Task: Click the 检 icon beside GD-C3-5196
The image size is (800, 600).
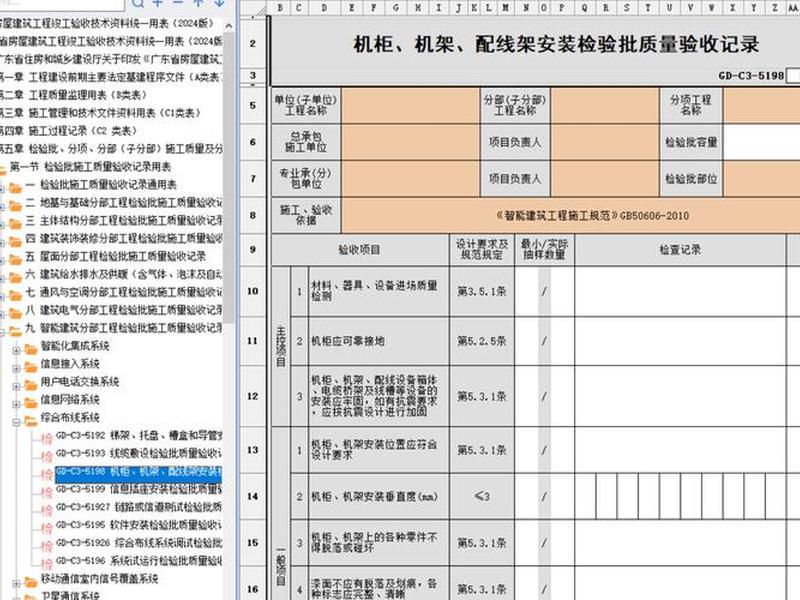Action: tap(47, 563)
